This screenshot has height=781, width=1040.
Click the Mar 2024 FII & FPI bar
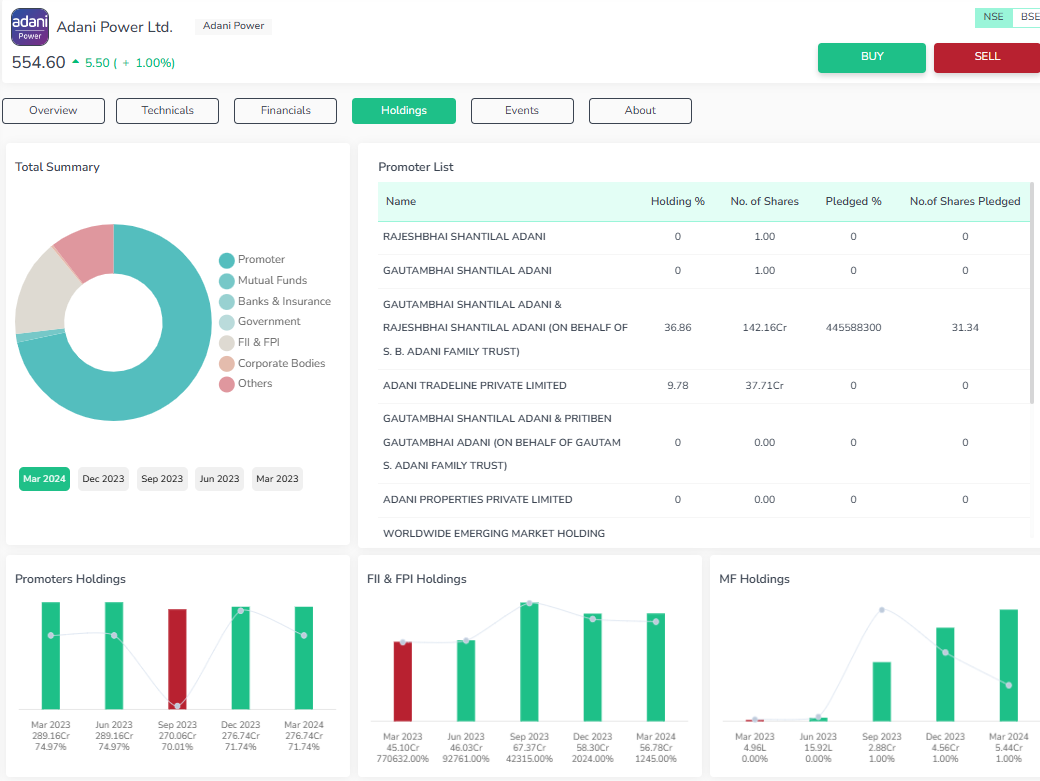656,667
